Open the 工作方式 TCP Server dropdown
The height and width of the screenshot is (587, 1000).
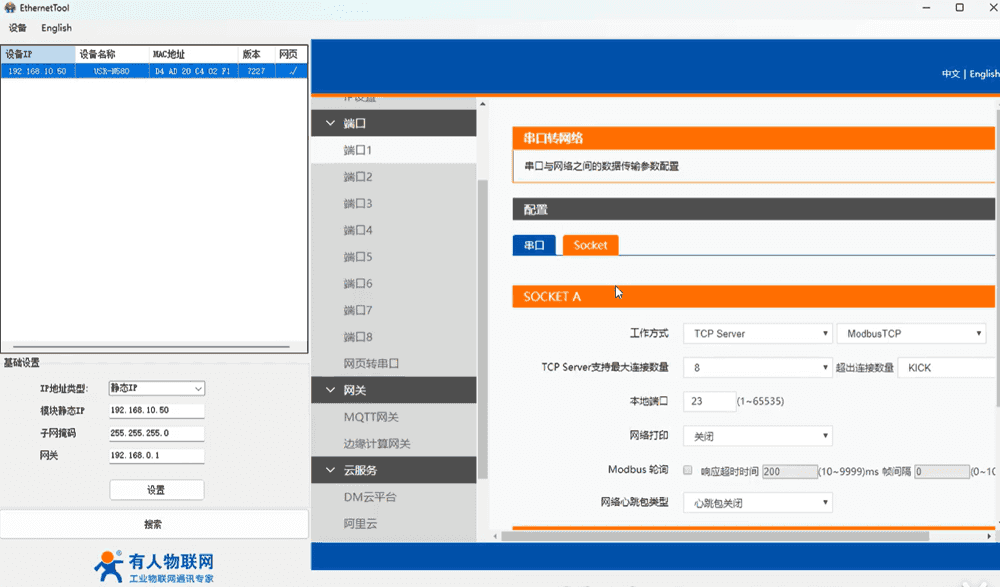pyautogui.click(x=757, y=333)
